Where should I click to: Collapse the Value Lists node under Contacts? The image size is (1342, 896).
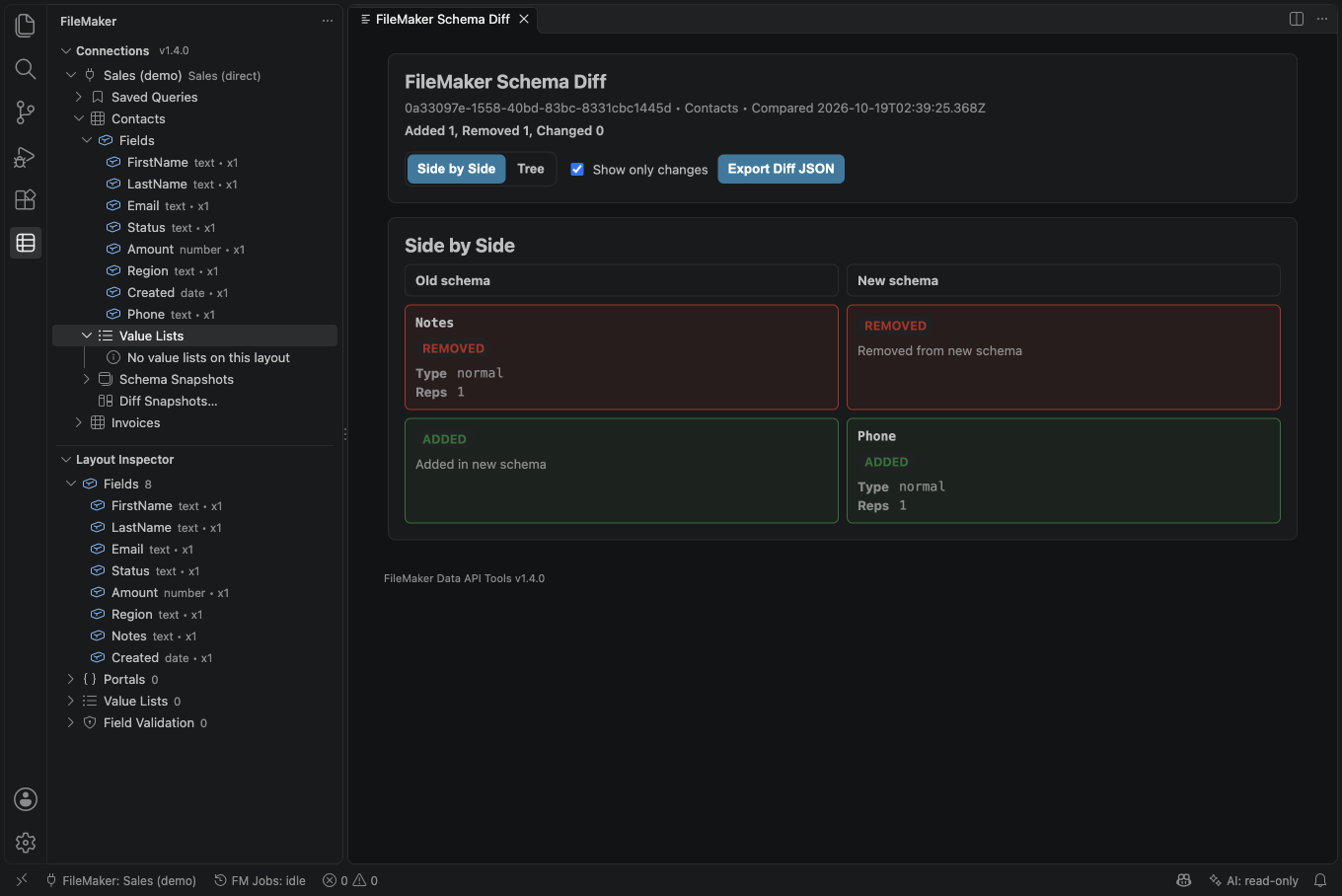click(87, 336)
